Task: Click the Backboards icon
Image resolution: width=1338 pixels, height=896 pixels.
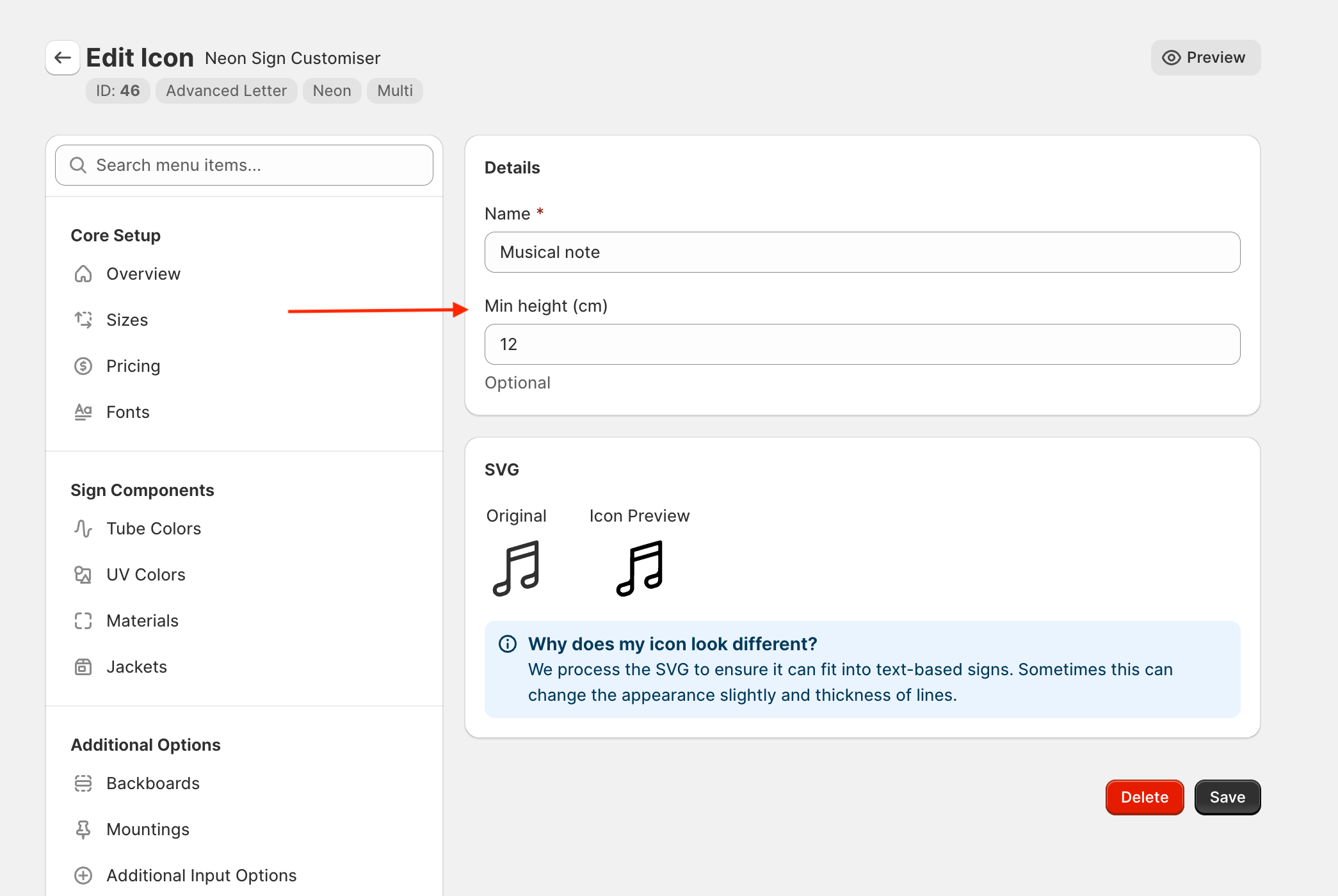Action: click(83, 783)
